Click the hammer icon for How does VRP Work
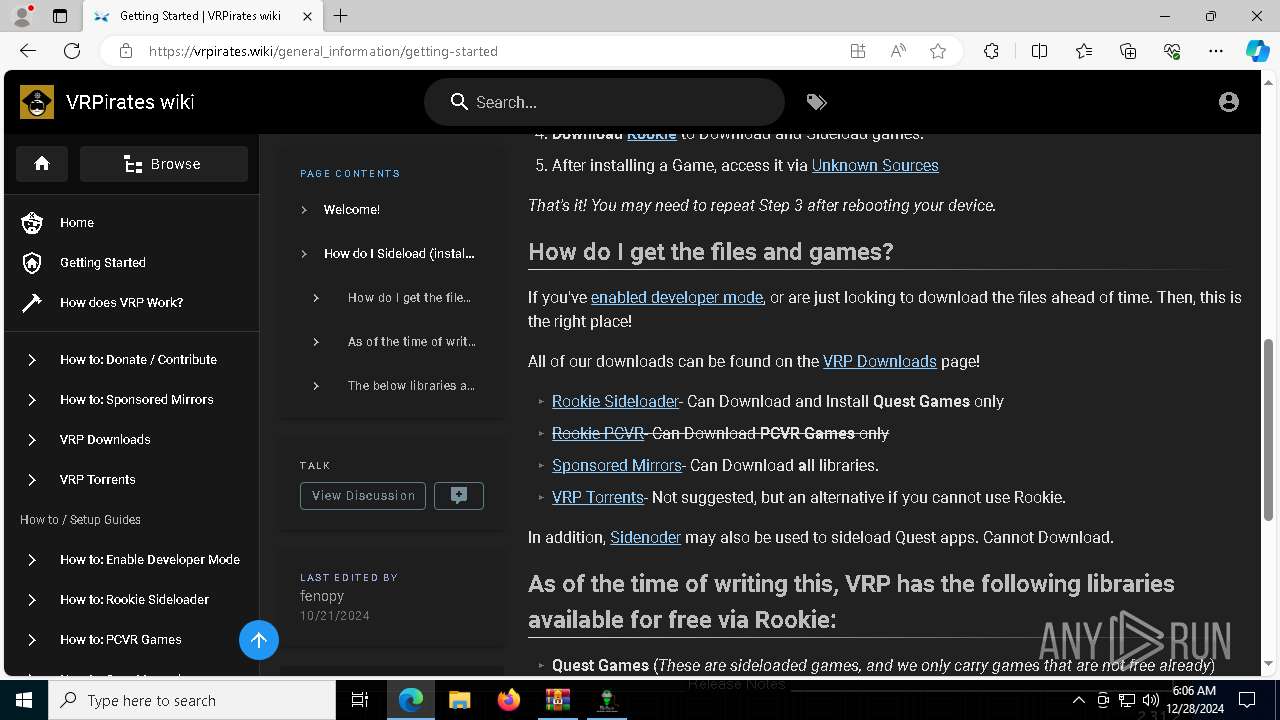 tap(32, 302)
